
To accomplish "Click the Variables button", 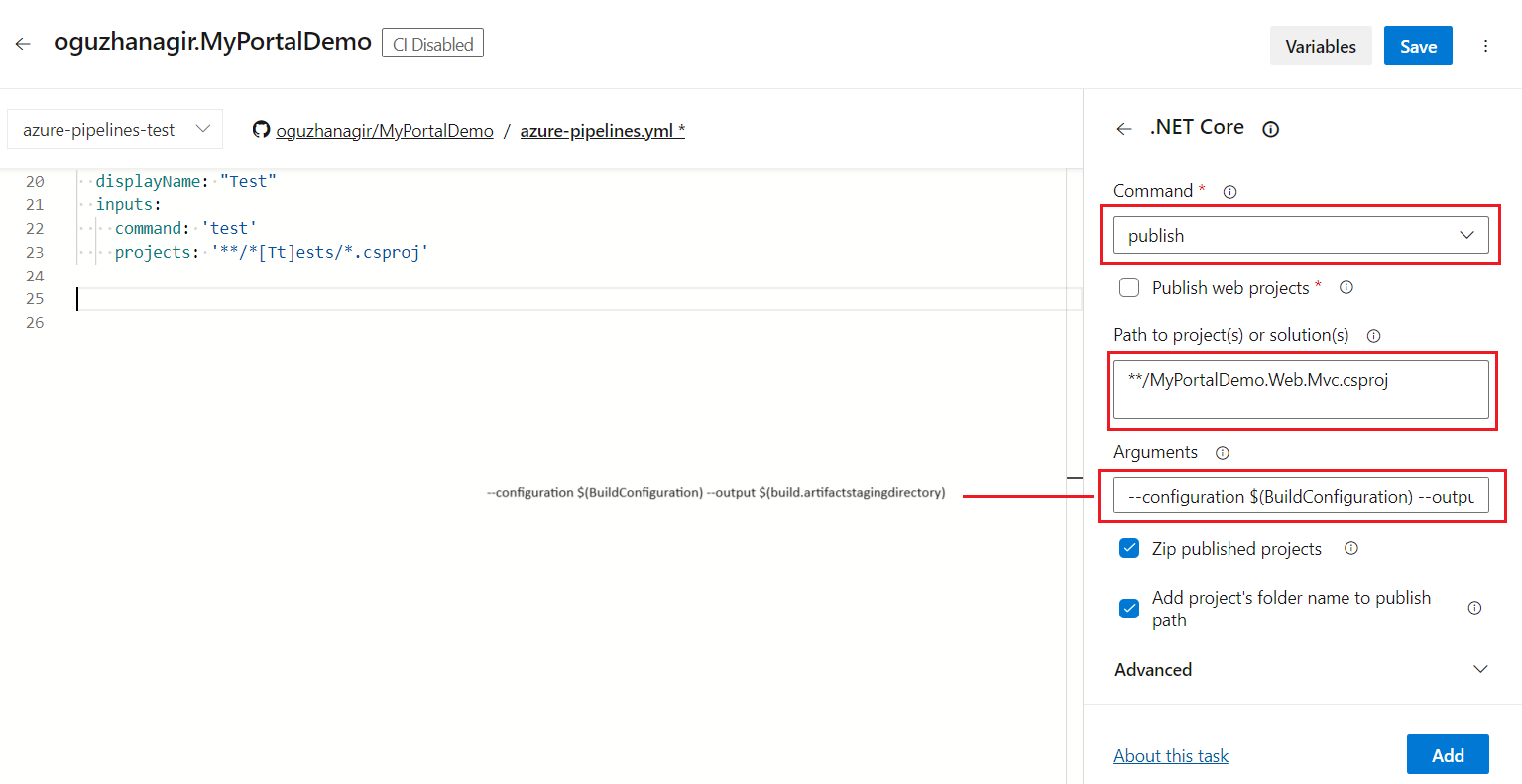I will tap(1321, 46).
